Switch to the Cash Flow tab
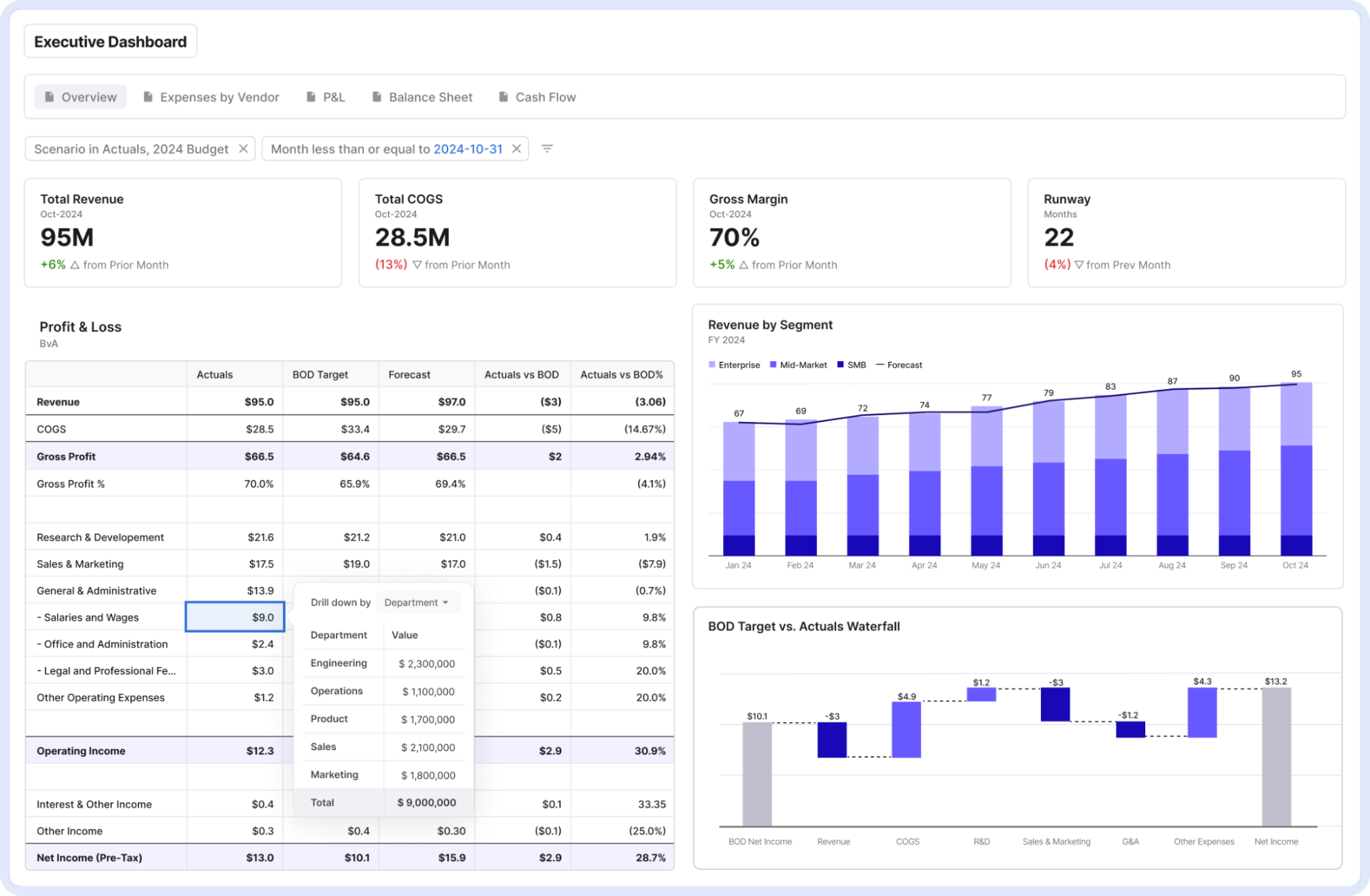The height and width of the screenshot is (896, 1370). click(x=545, y=97)
